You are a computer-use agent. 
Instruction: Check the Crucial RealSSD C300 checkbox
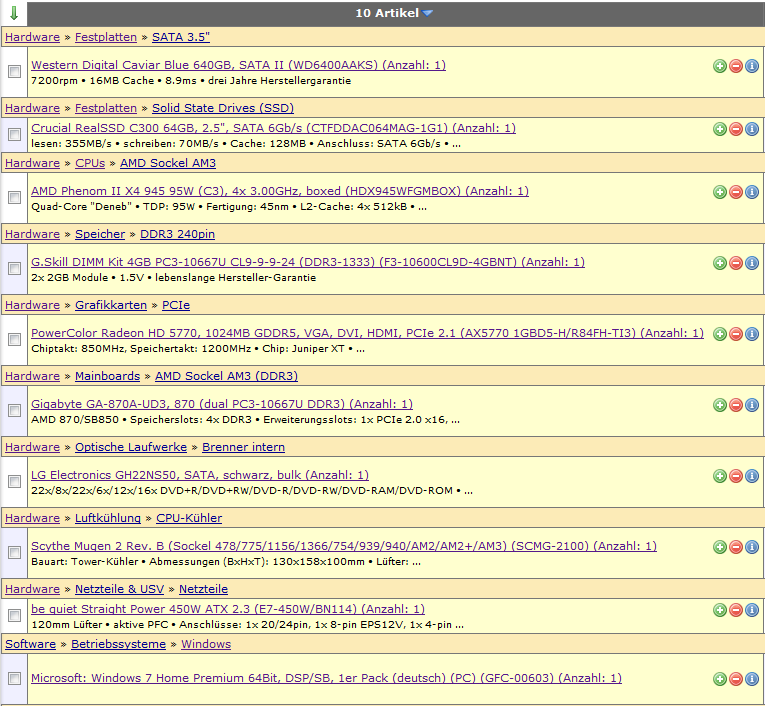(x=15, y=134)
